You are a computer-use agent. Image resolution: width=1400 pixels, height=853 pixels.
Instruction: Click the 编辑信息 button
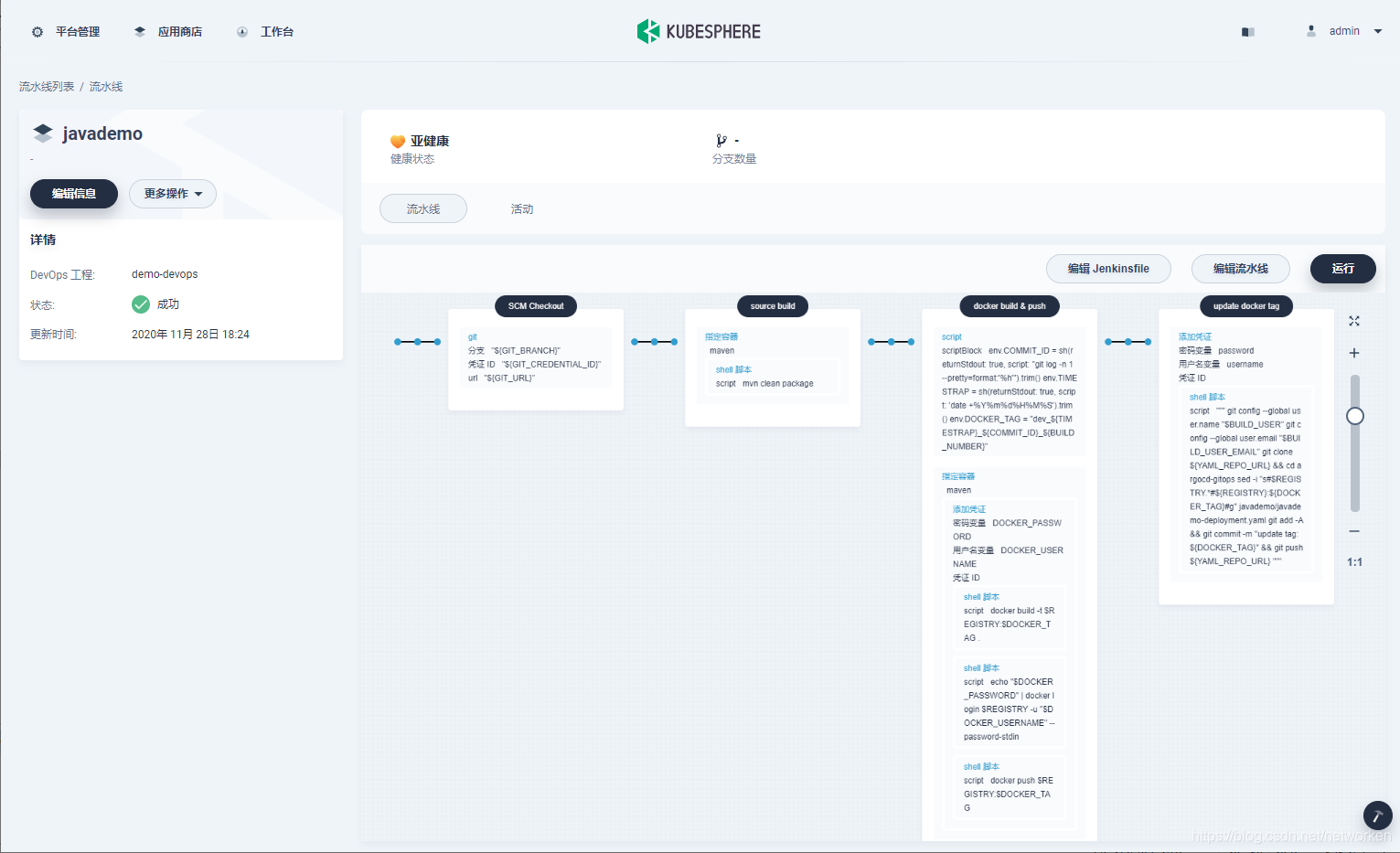74,194
